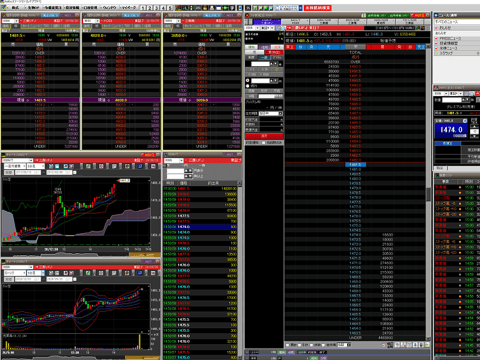Expand the symbol code dropdown in time-and-sales panel

coord(174,160)
